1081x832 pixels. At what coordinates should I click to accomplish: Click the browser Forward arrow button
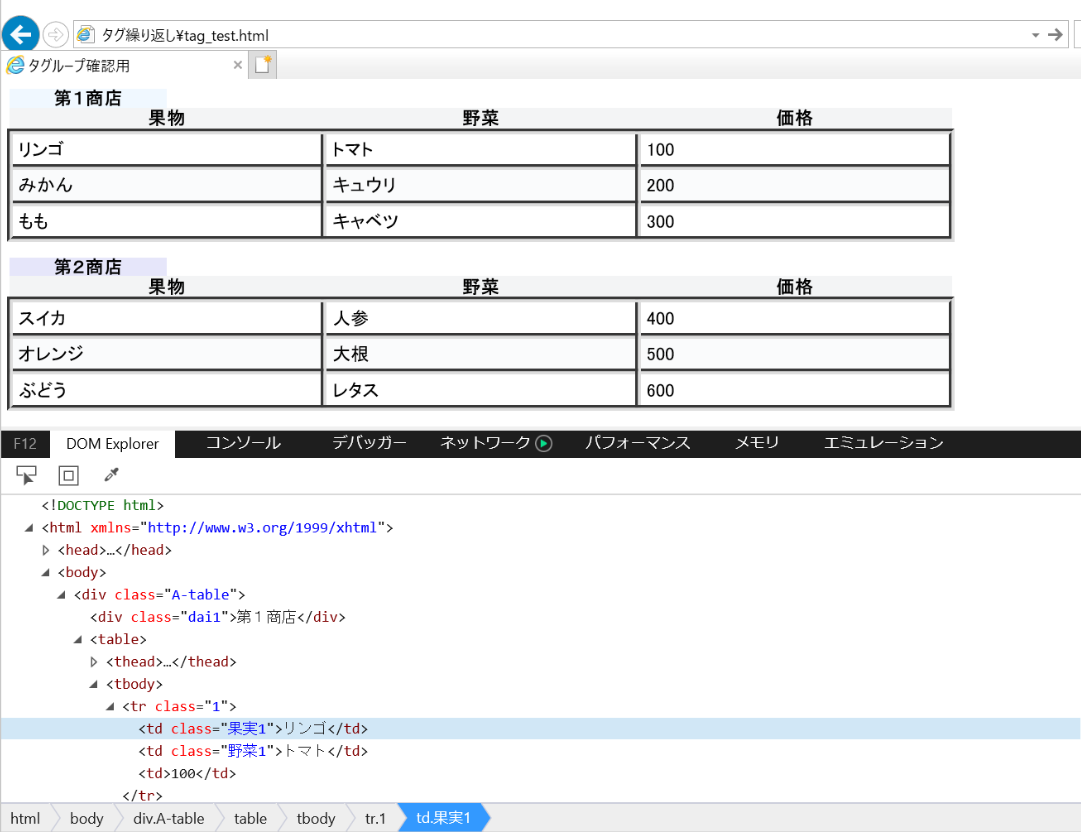pos(56,35)
